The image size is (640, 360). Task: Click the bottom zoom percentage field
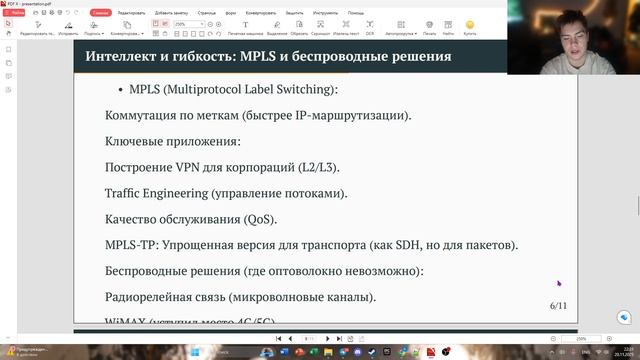click(x=581, y=339)
